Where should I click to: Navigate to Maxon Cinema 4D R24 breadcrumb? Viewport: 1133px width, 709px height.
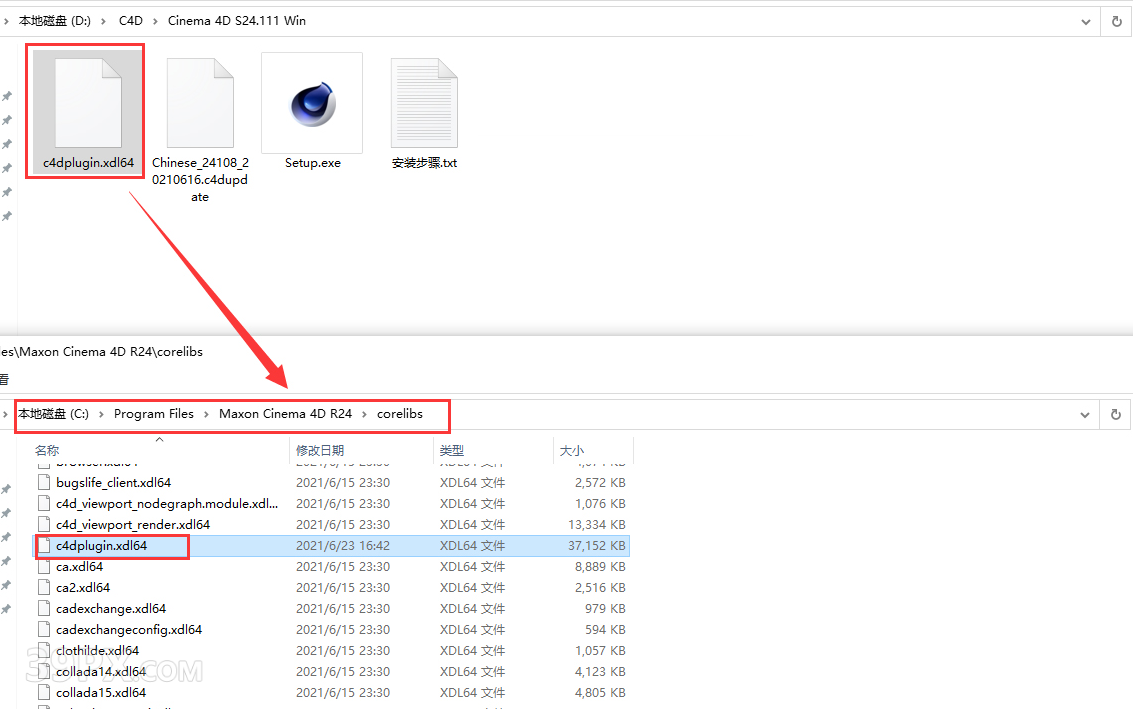click(285, 414)
